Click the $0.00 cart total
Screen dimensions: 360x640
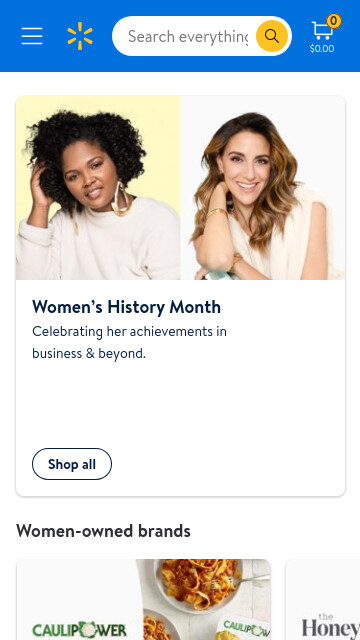(322, 49)
